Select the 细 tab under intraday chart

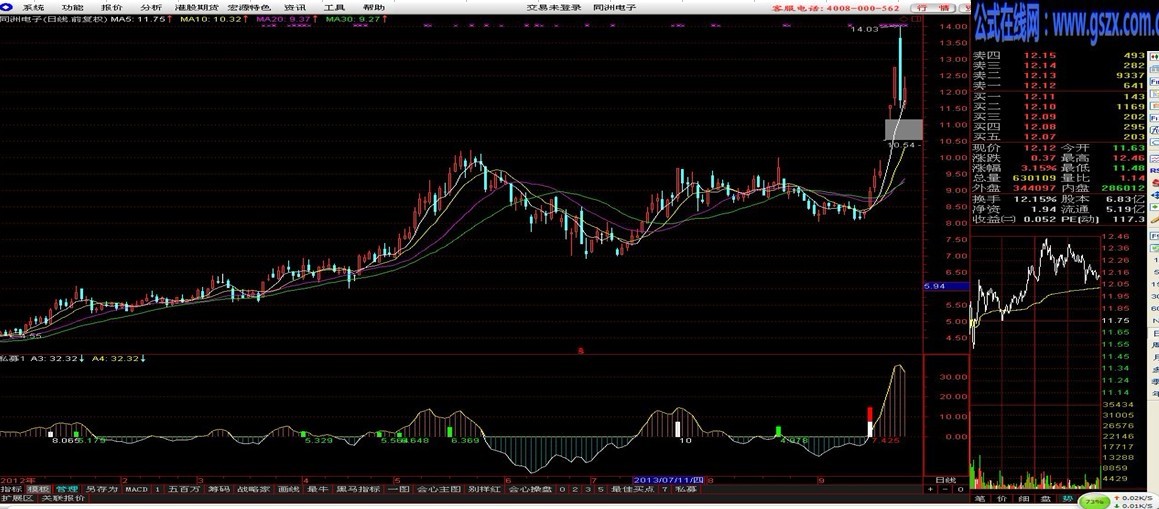coord(1023,499)
